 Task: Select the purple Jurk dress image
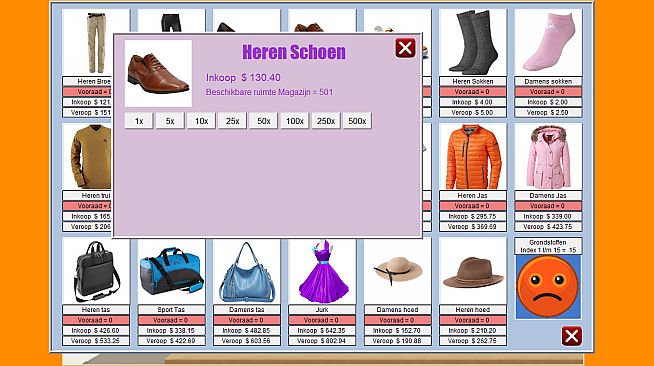322,271
